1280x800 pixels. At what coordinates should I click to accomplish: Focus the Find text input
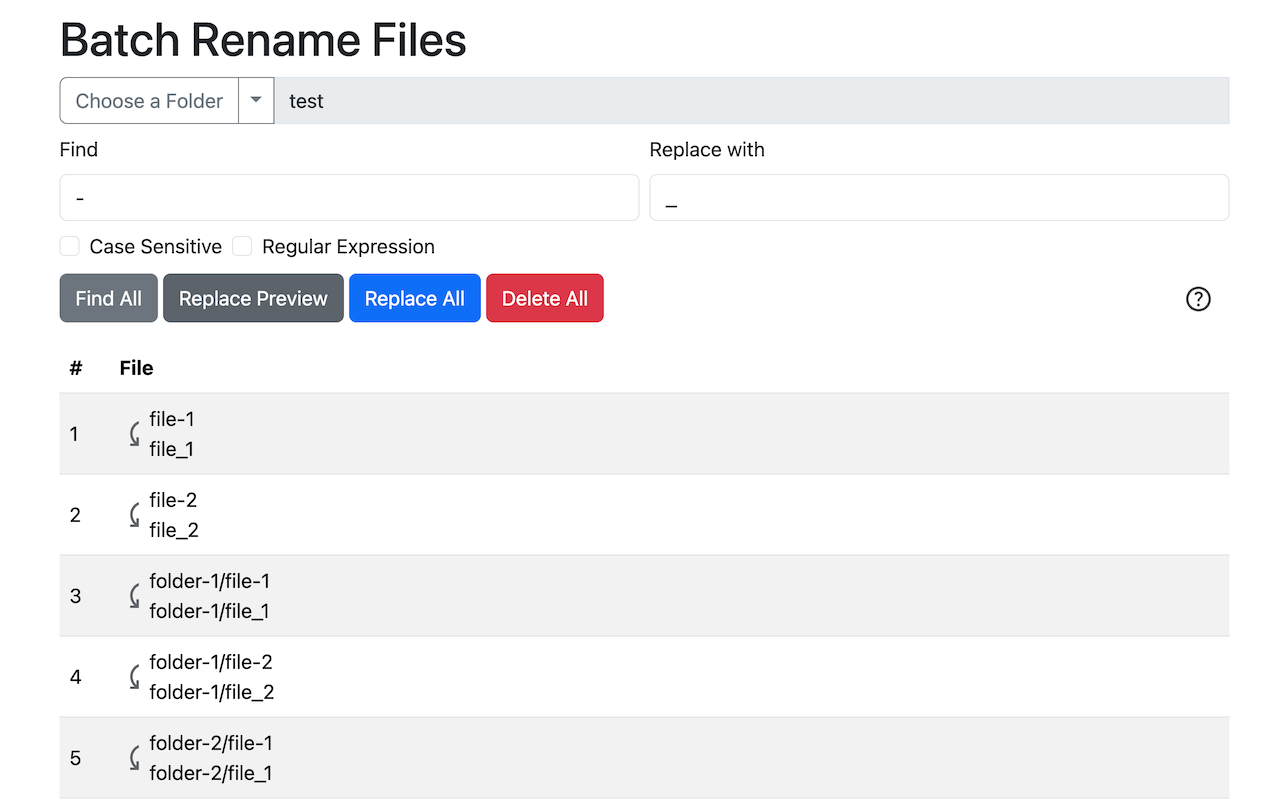[349, 198]
